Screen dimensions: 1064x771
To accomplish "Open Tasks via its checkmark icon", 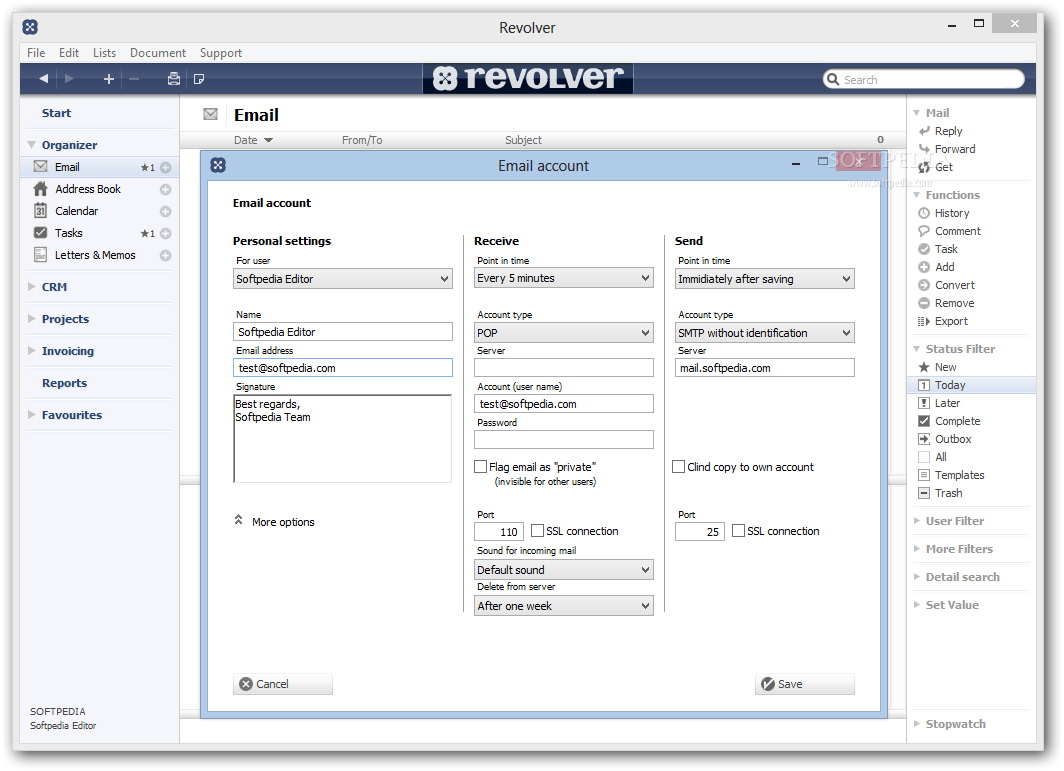I will point(41,233).
